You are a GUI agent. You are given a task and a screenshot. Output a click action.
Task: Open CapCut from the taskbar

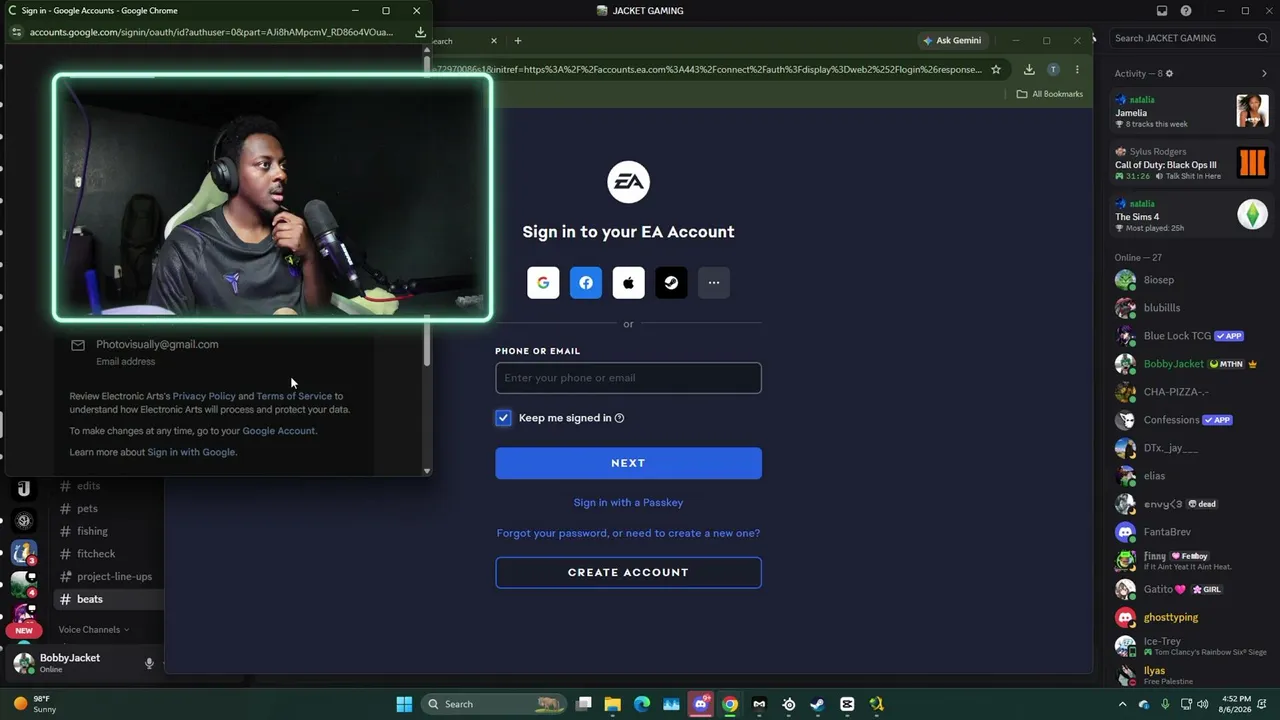(x=847, y=704)
